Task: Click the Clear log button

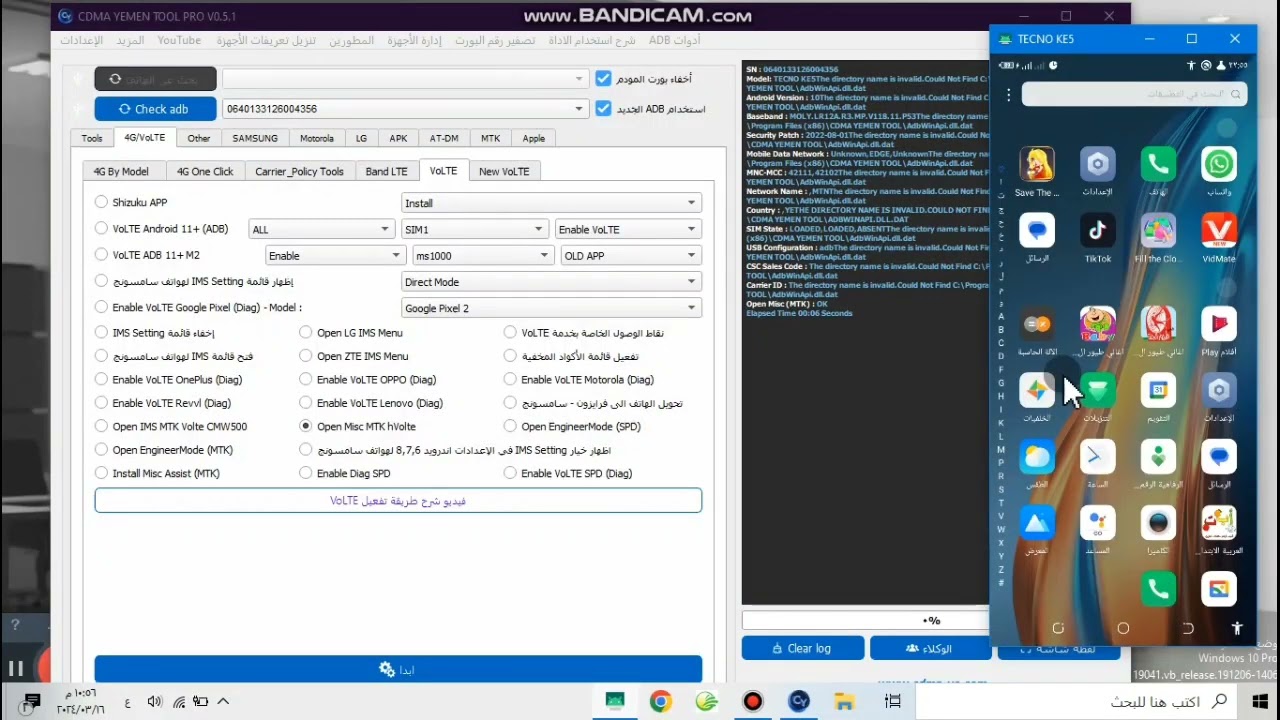Action: point(802,648)
